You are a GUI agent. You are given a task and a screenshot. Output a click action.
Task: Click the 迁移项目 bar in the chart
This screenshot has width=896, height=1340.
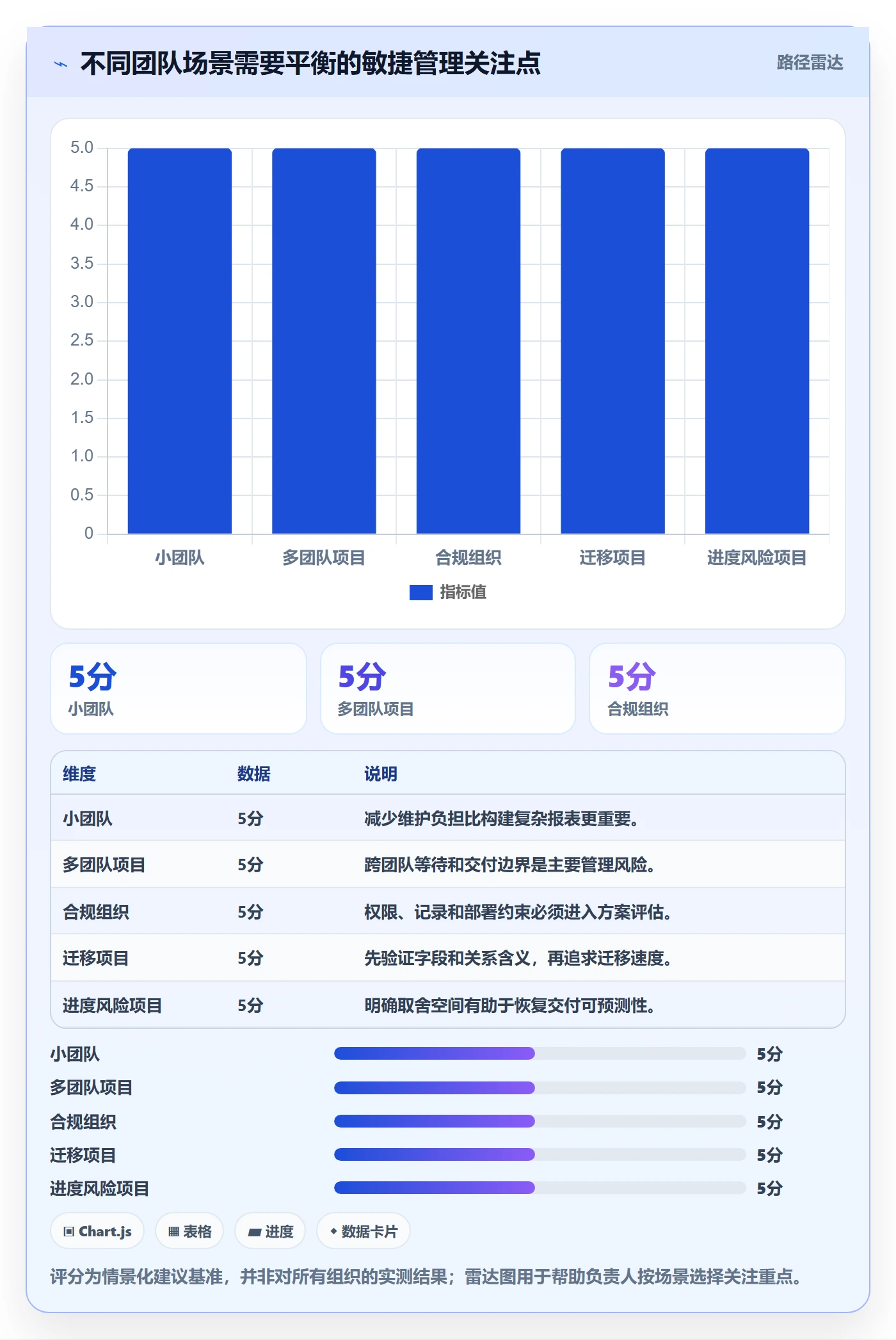pyautogui.click(x=612, y=340)
